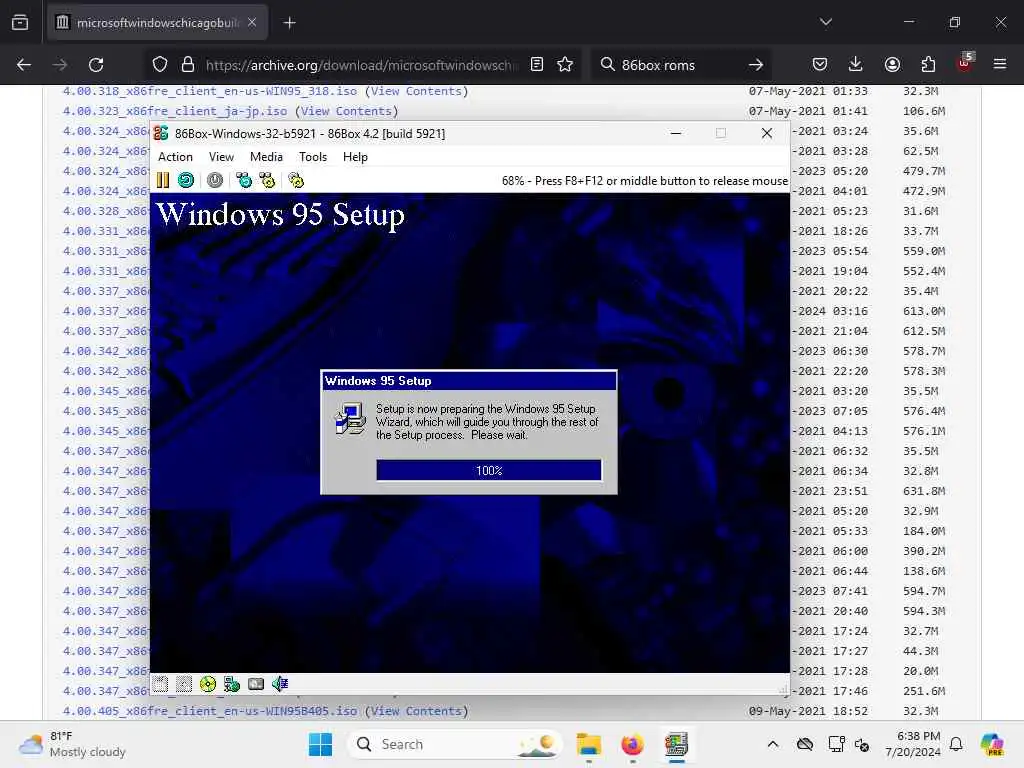This screenshot has height=768, width=1024.
Task: Click the 86Box title bar app icon
Action: point(161,133)
